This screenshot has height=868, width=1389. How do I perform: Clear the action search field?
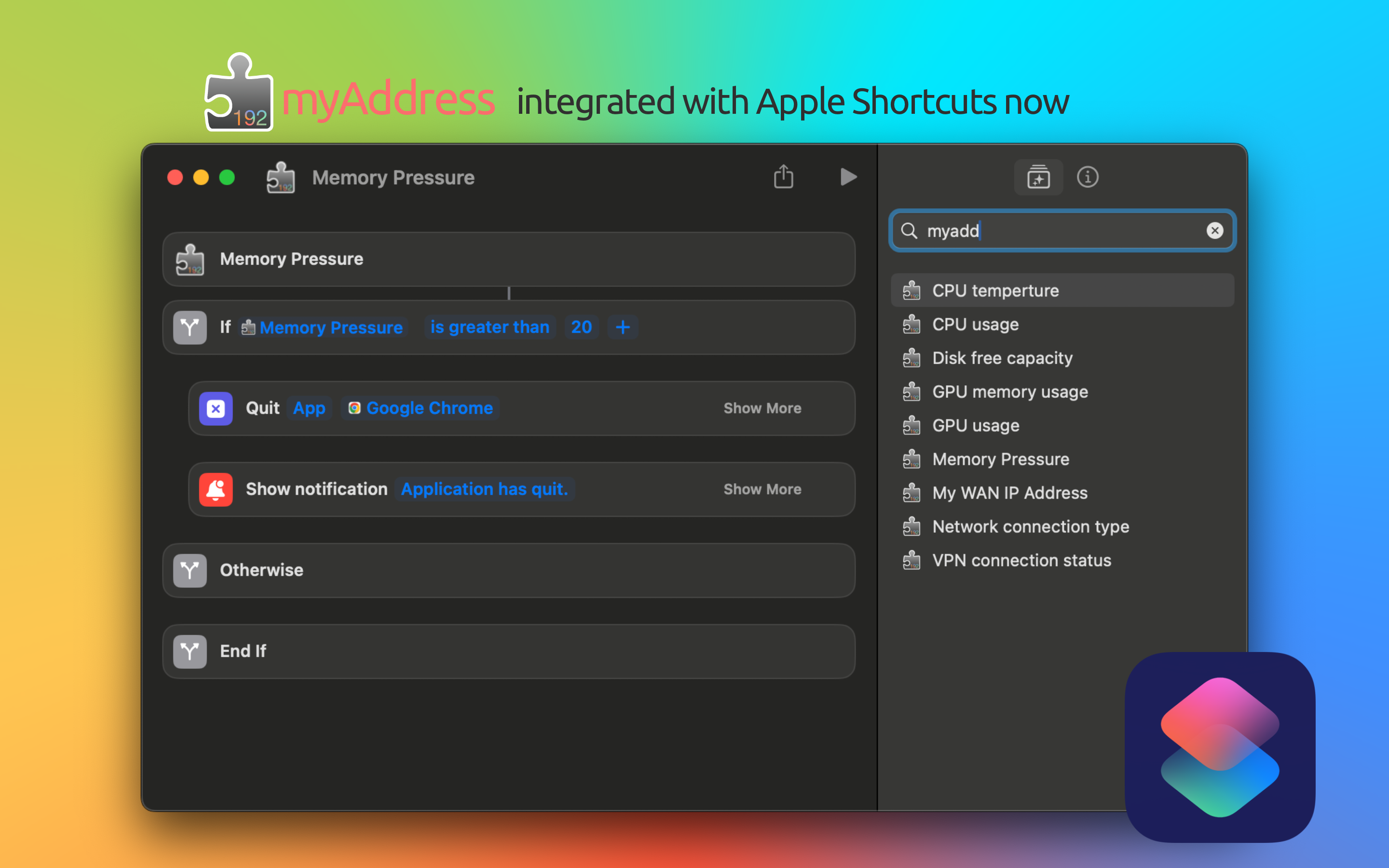(x=1214, y=230)
